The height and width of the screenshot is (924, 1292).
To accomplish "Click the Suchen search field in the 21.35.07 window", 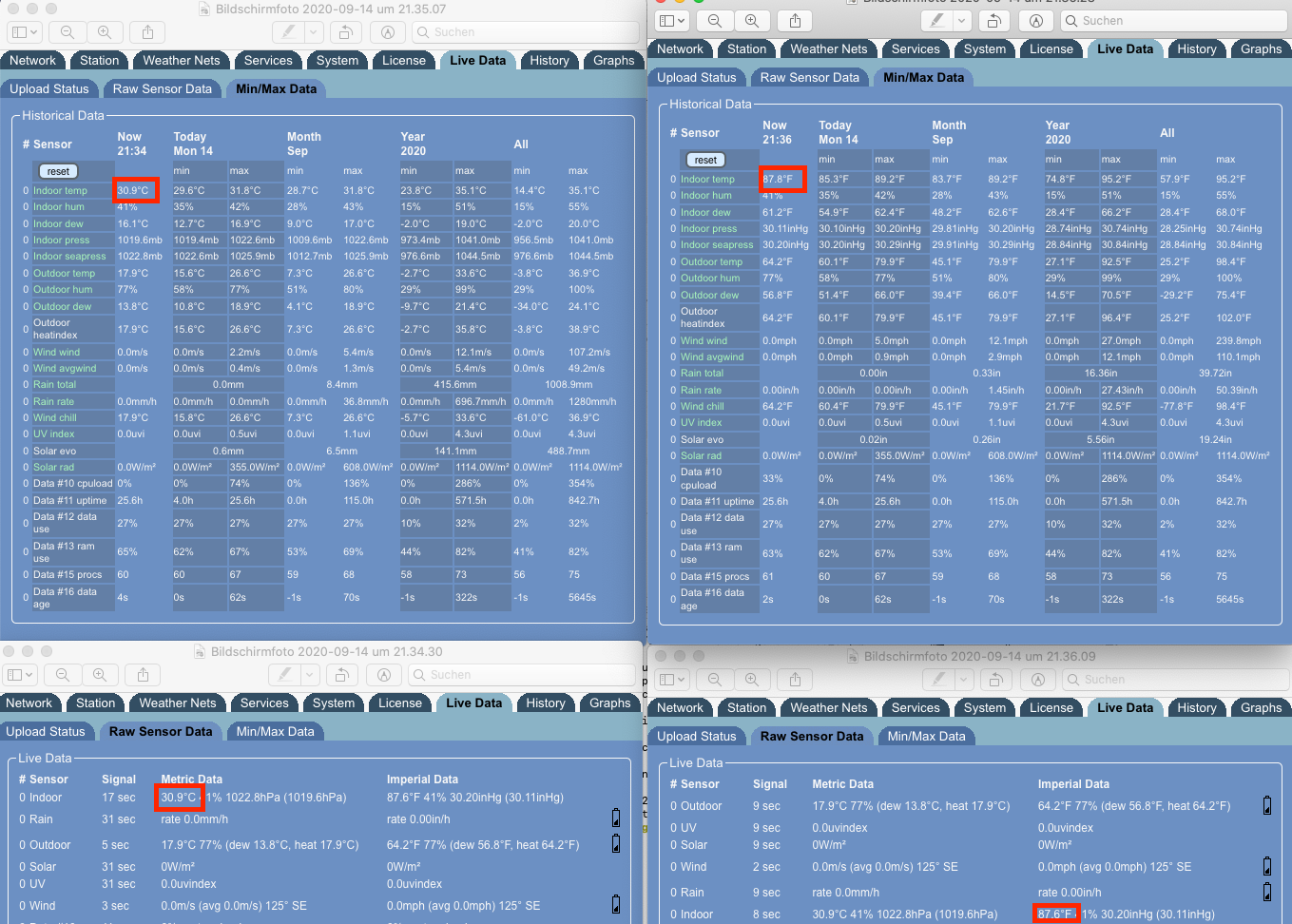I will (x=526, y=31).
